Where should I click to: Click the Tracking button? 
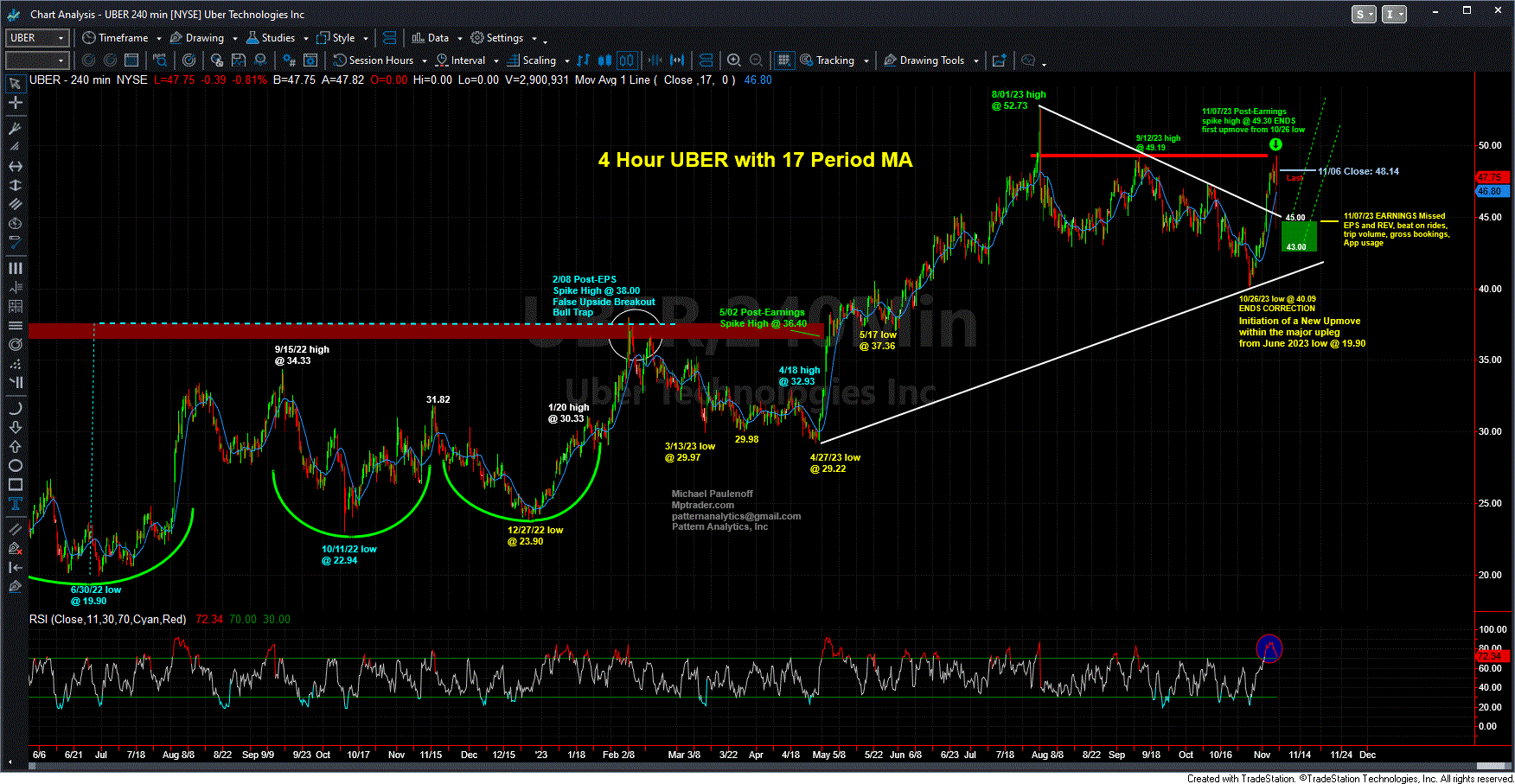tap(828, 61)
